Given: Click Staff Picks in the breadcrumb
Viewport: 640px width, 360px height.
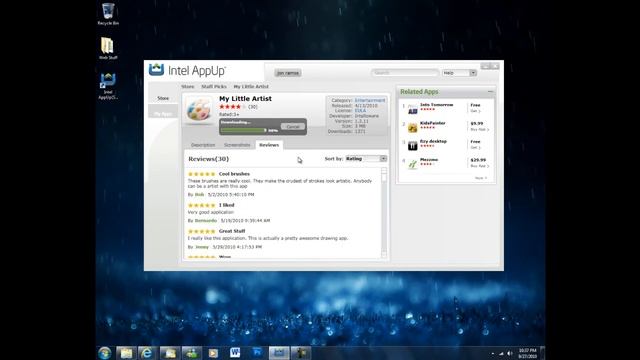Looking at the screenshot, I should (214, 87).
